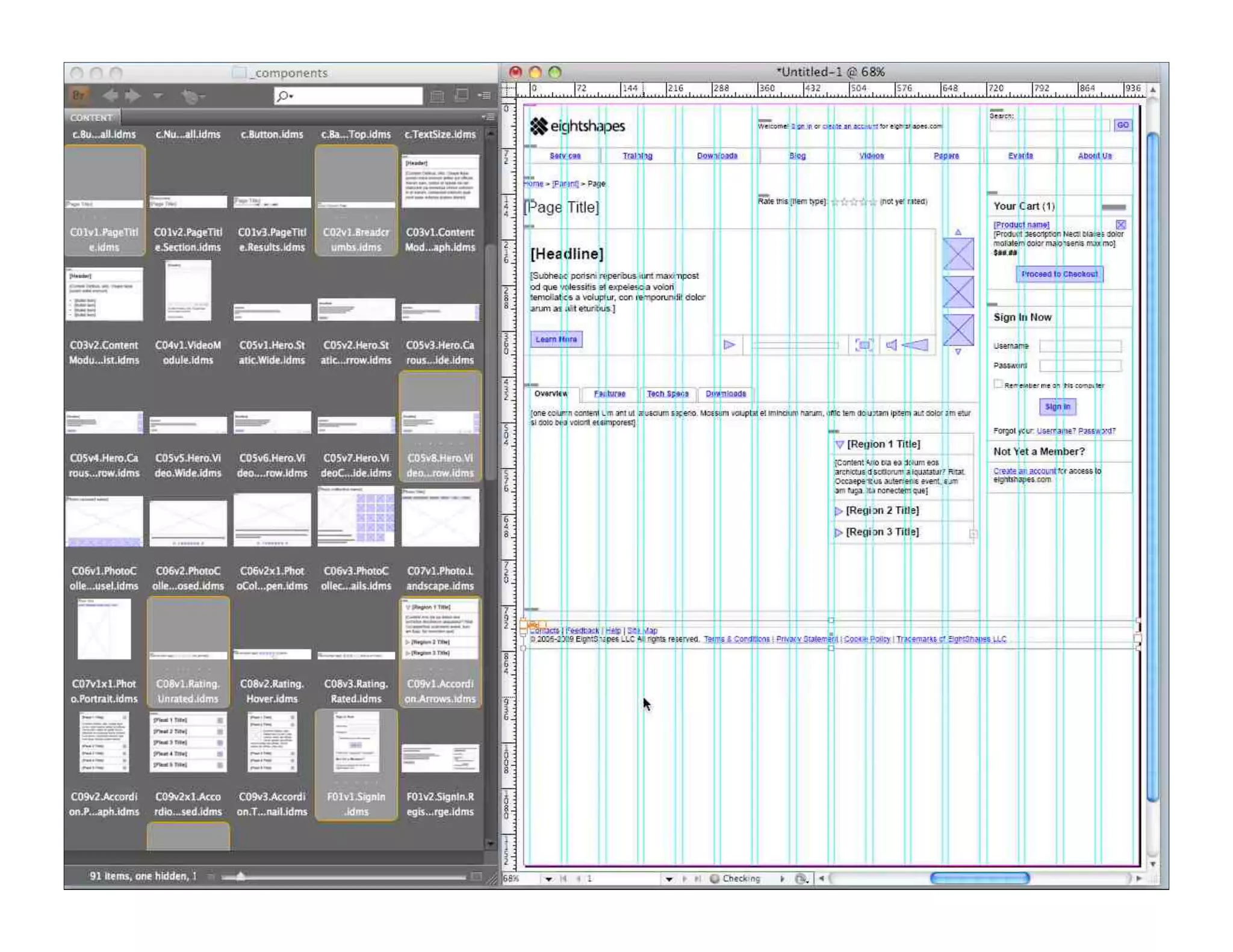The height and width of the screenshot is (952, 1233).
Task: Go forward with the right arrow
Action: click(x=132, y=95)
